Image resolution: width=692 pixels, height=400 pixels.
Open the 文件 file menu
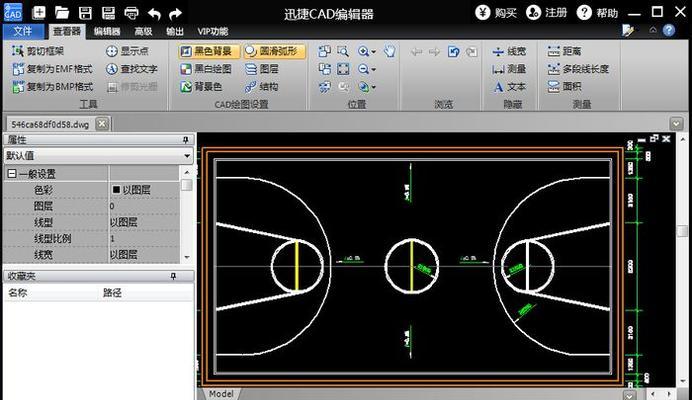[x=23, y=31]
